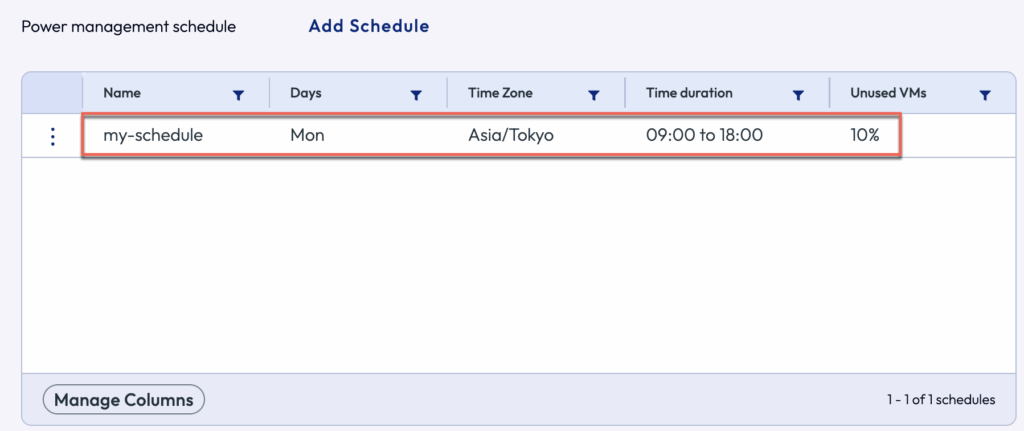
Task: Select the 09:00 to 18:00 cell
Action: [x=704, y=135]
